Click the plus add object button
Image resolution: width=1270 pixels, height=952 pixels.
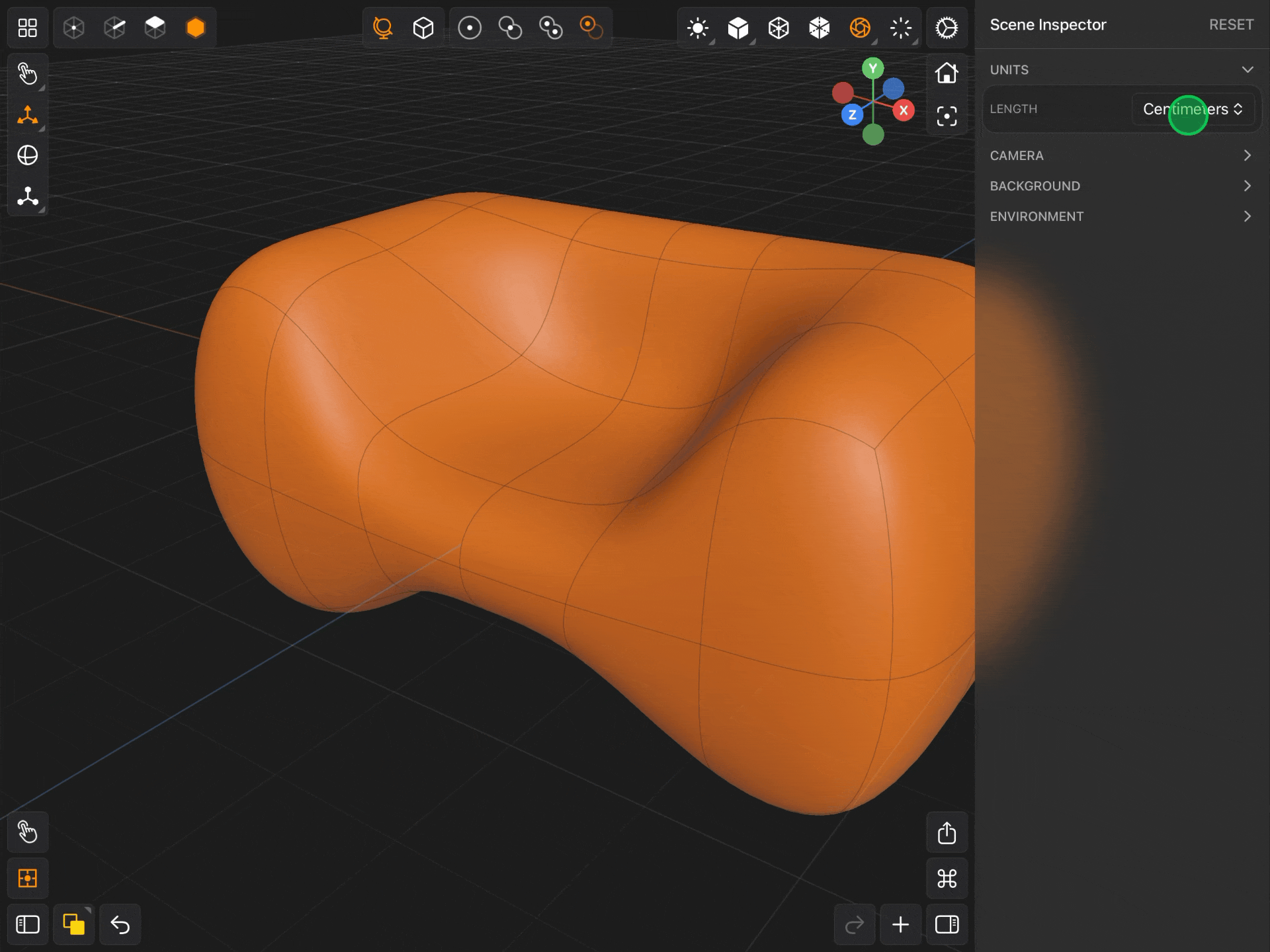(x=900, y=924)
